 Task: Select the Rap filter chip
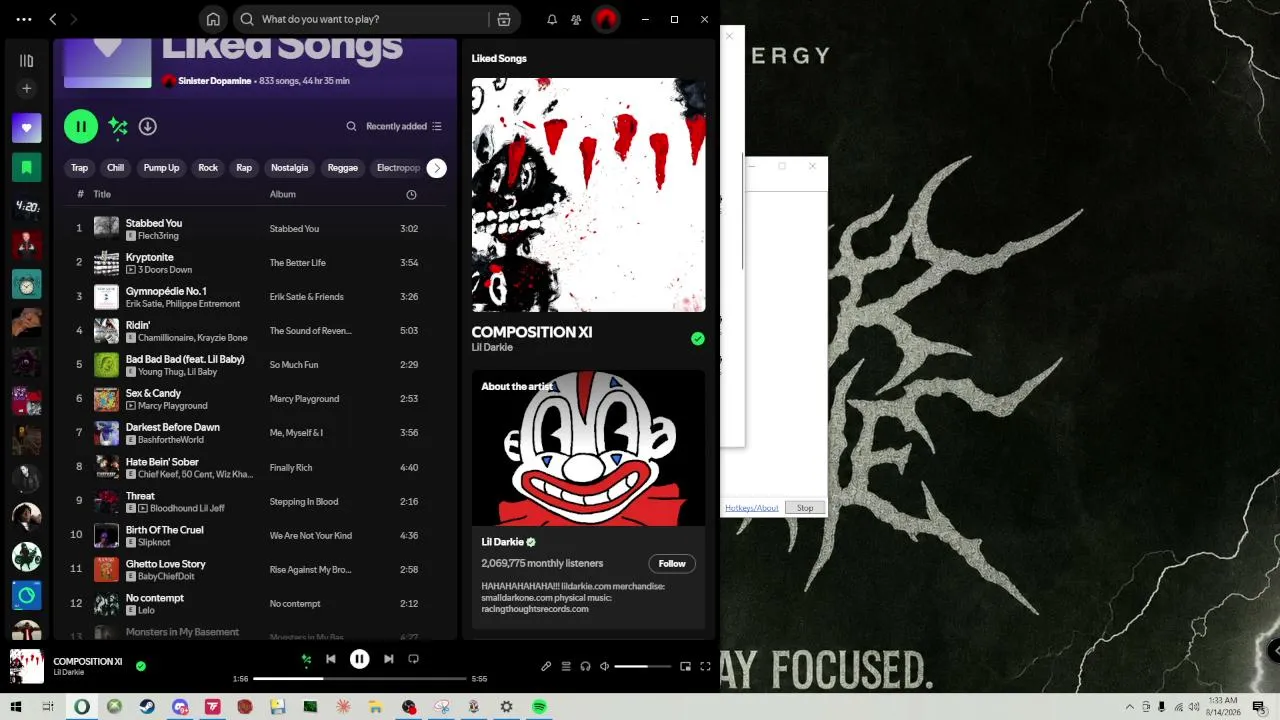click(244, 168)
